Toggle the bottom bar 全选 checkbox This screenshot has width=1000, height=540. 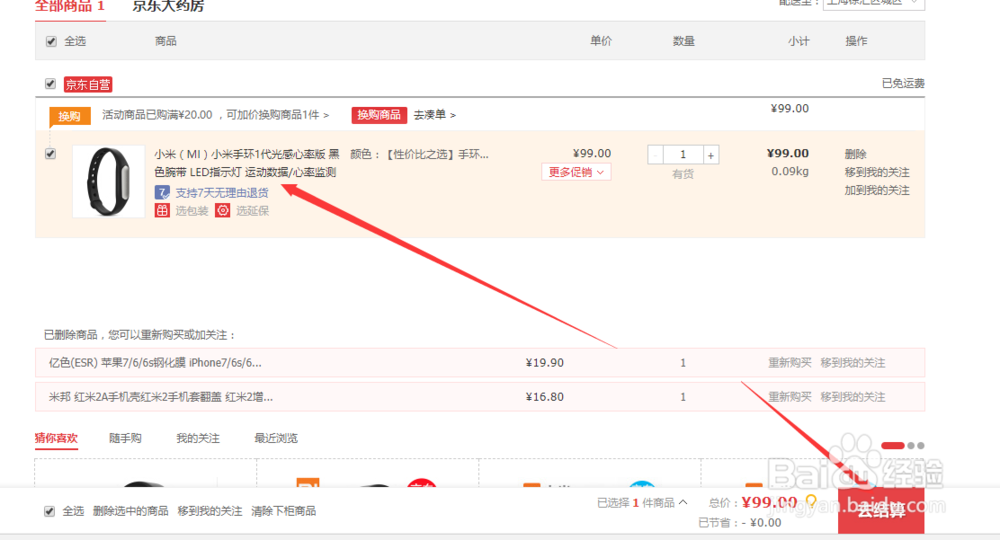49,511
